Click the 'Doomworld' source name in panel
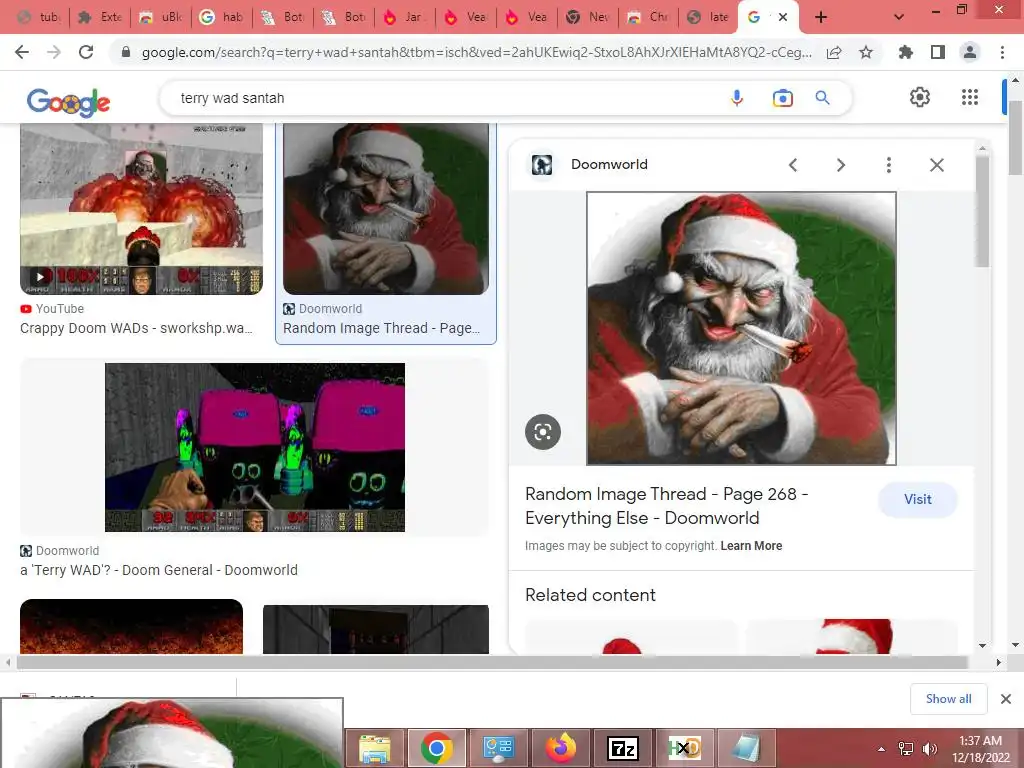The height and width of the screenshot is (768, 1024). [x=609, y=165]
